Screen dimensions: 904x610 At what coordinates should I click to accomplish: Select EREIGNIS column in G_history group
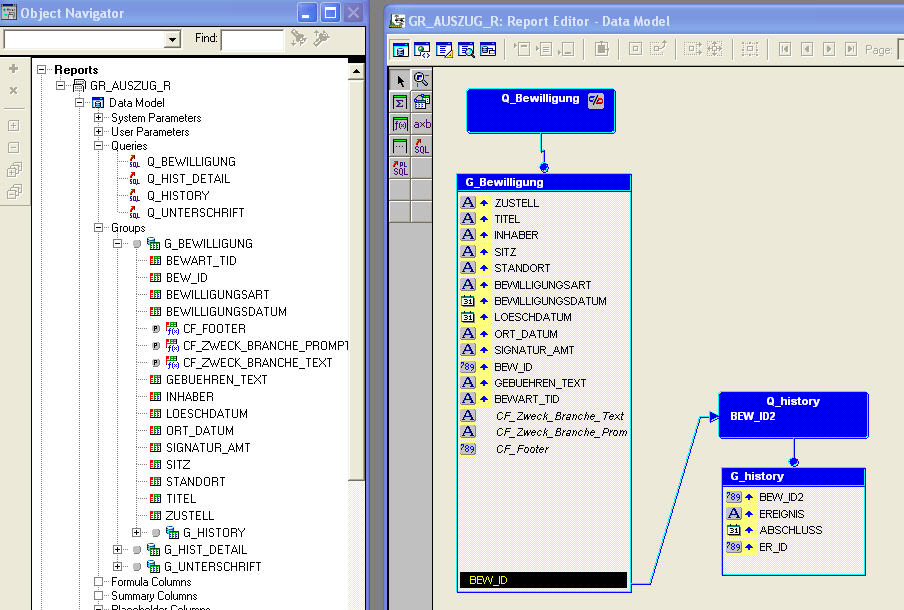tap(781, 514)
